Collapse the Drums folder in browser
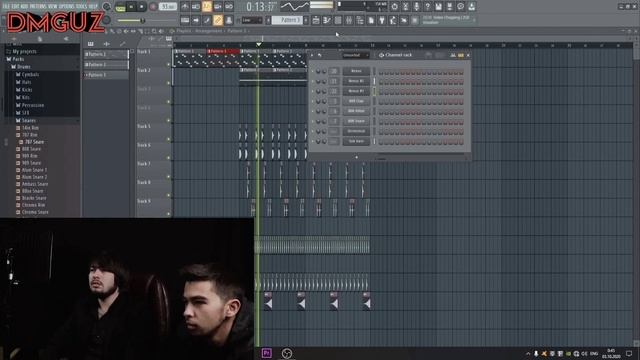 (24, 67)
